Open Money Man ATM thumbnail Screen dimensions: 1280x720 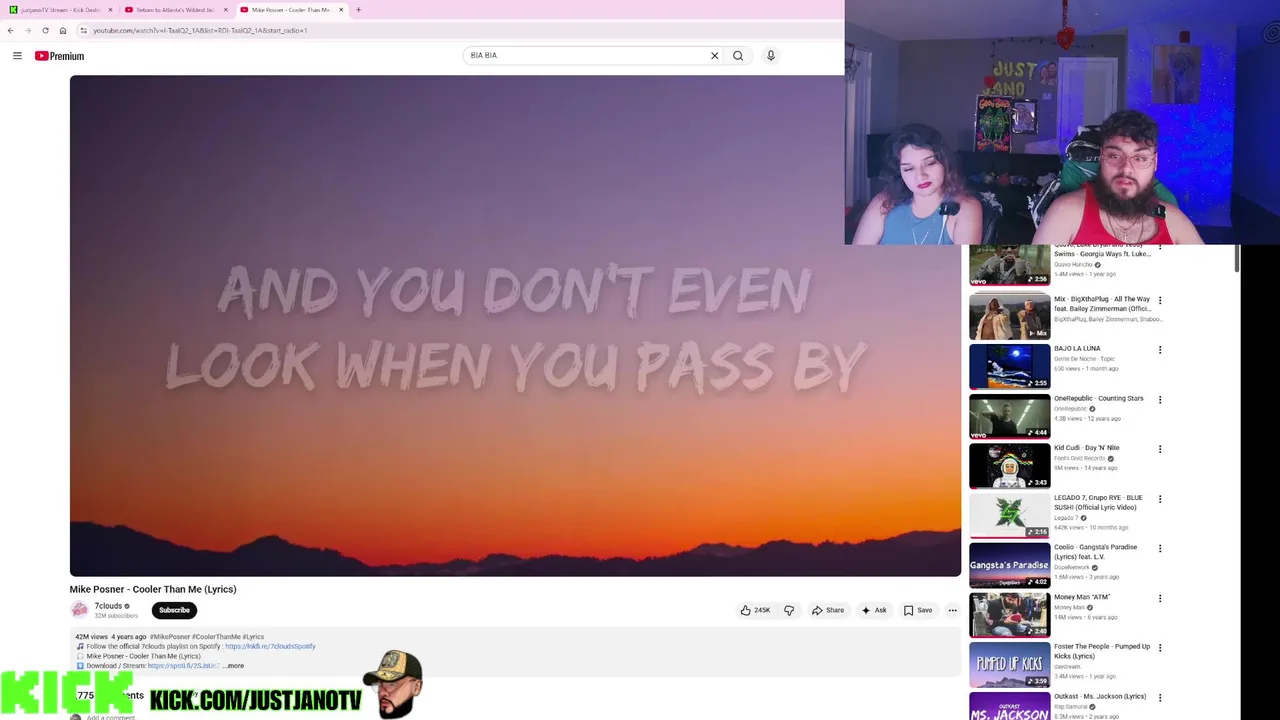(1009, 614)
